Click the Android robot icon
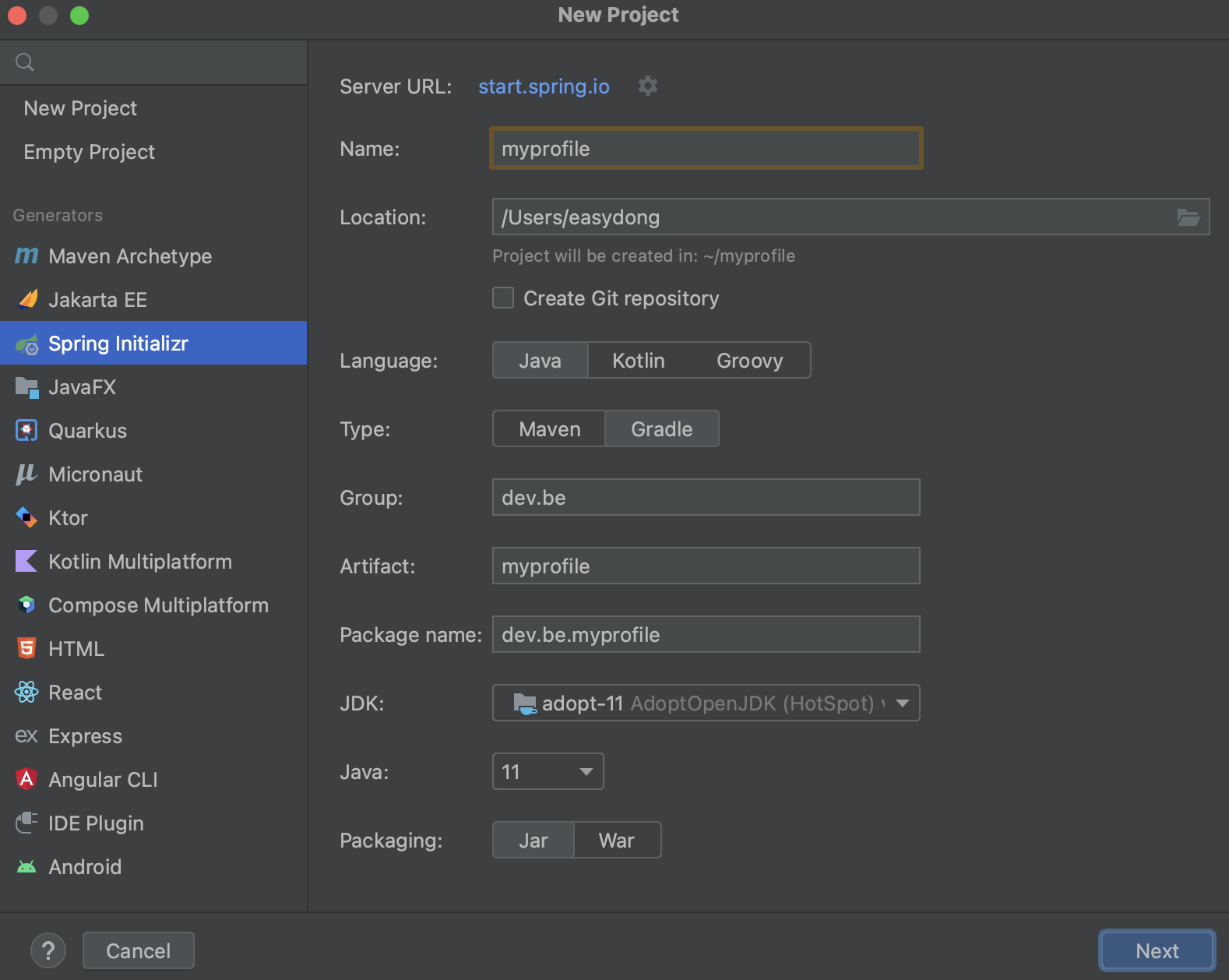Viewport: 1229px width, 980px height. coord(26,866)
